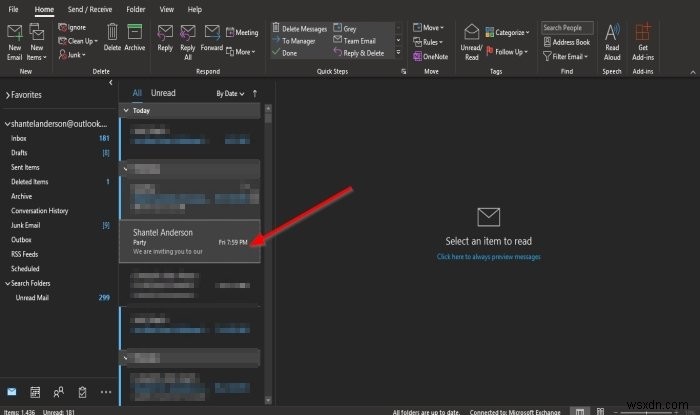Switch to Calendar view
700x415 pixels.
[x=35, y=392]
